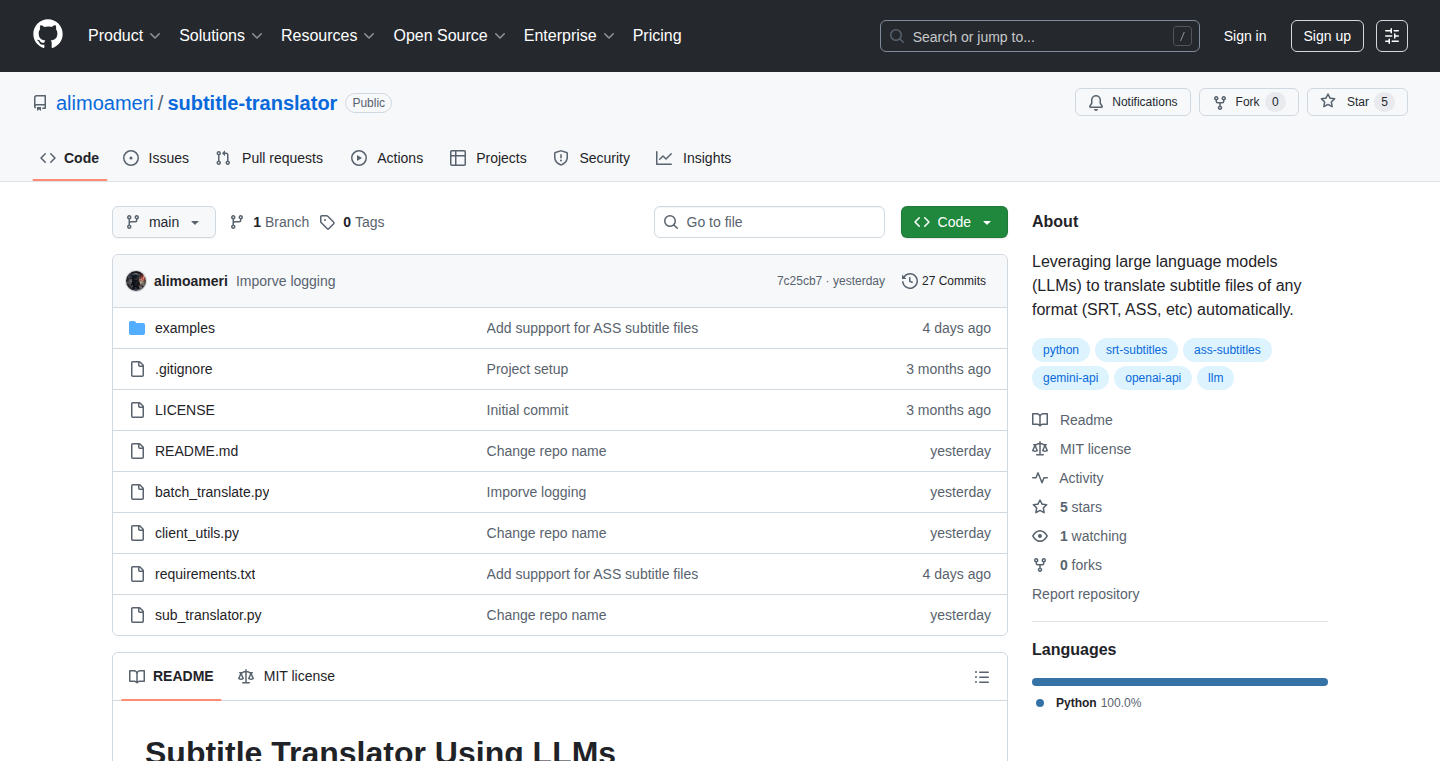Switch to the Security tab

tap(592, 158)
